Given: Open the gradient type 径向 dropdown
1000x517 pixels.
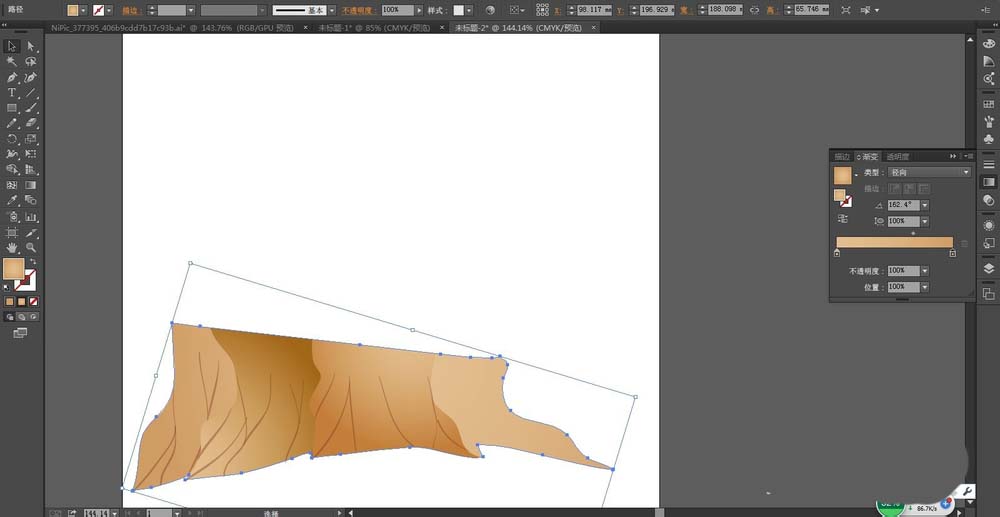Looking at the screenshot, I should coord(929,172).
